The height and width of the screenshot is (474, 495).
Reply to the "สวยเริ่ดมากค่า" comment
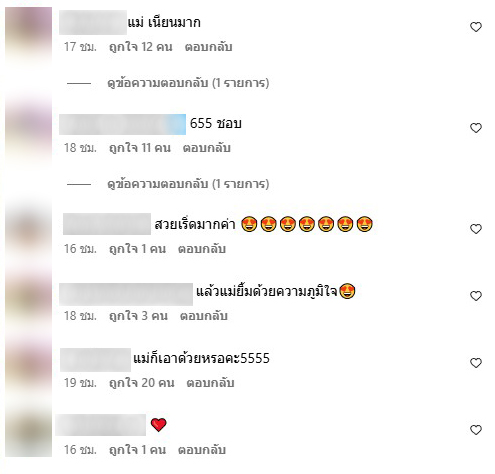point(202,249)
